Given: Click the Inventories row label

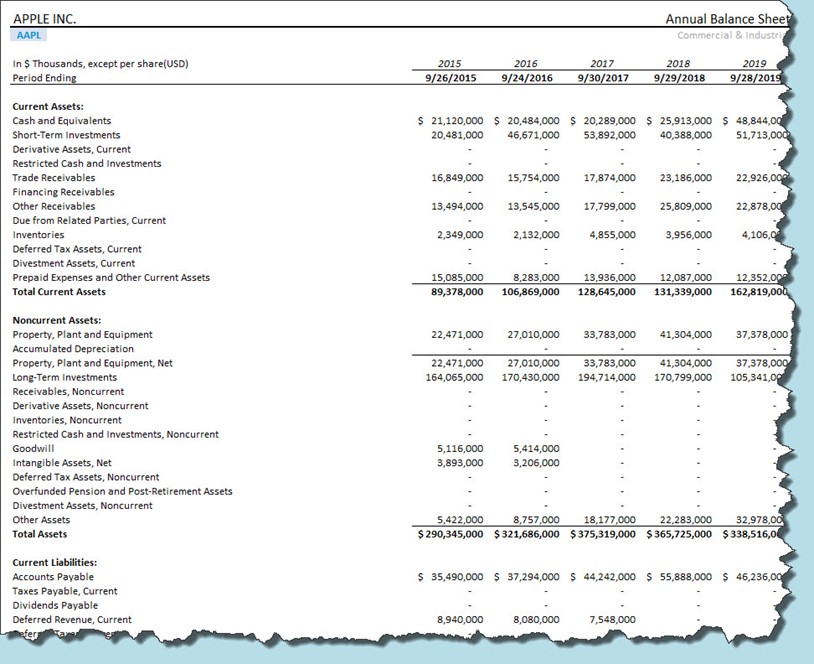Looking at the screenshot, I should [x=38, y=235].
